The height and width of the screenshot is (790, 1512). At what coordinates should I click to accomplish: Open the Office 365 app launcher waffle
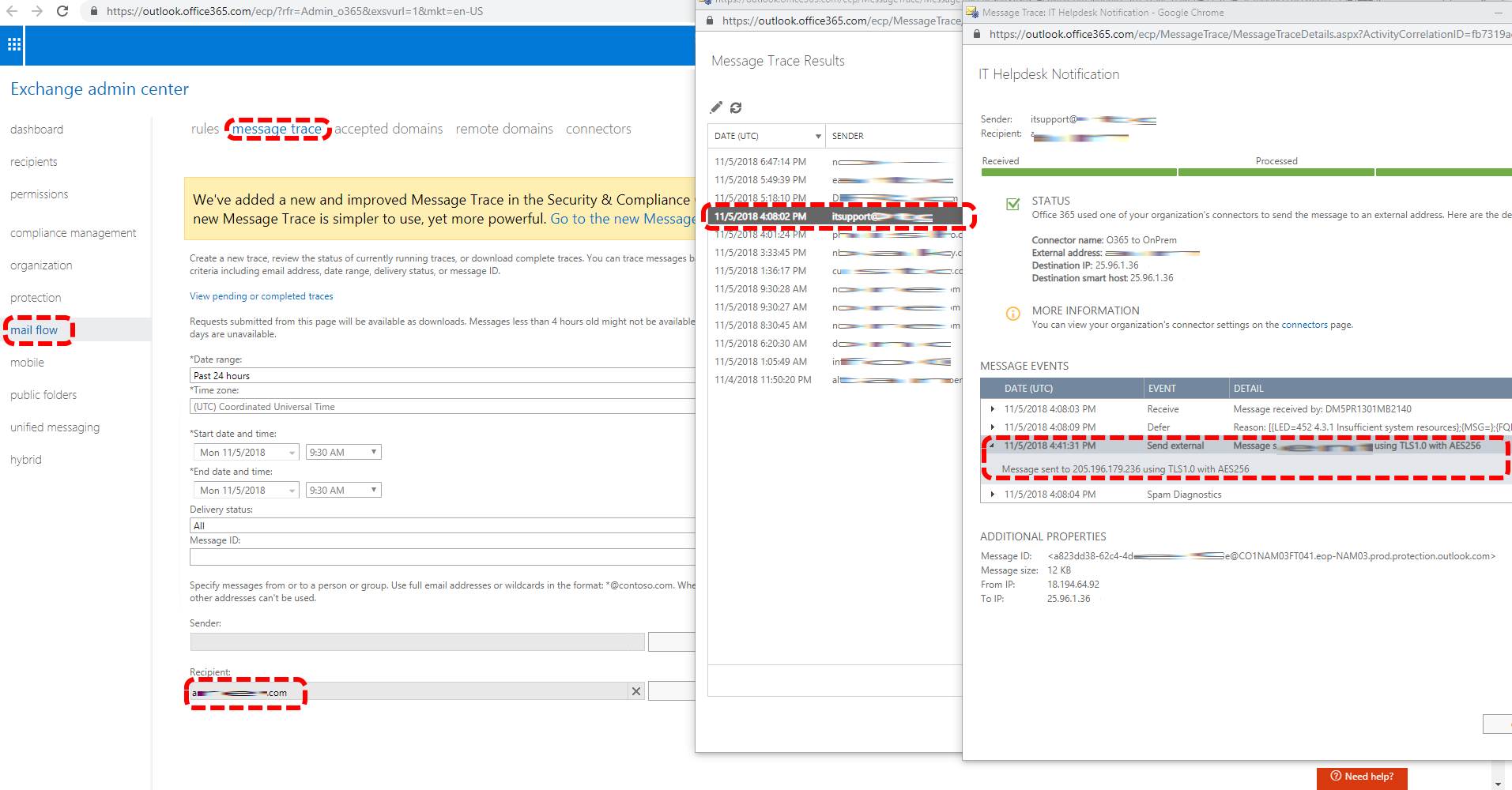click(x=14, y=45)
